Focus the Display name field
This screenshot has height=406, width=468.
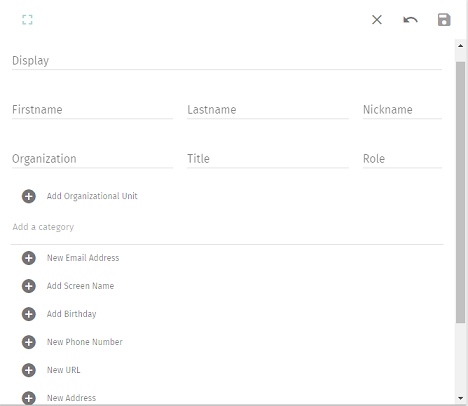(x=227, y=61)
